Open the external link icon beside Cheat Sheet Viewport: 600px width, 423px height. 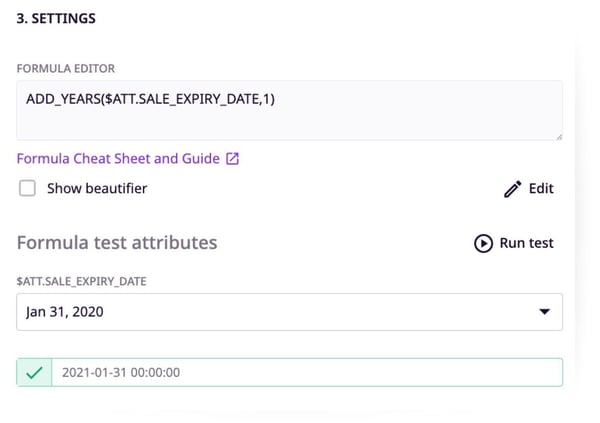232,158
